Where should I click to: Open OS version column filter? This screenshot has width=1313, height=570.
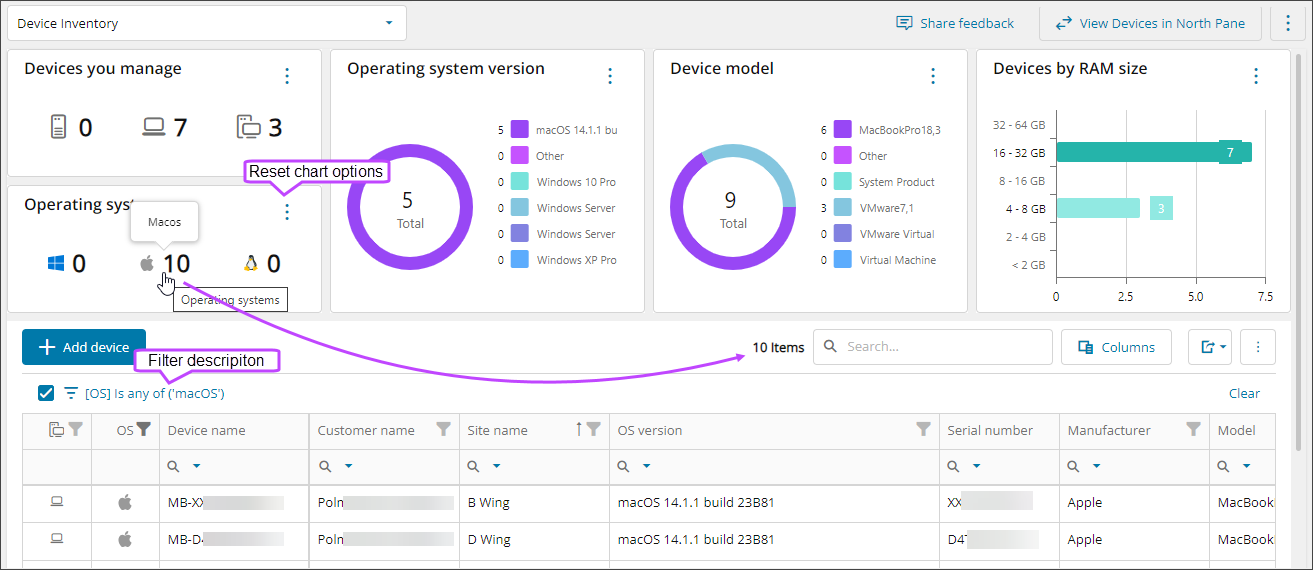[923, 429]
